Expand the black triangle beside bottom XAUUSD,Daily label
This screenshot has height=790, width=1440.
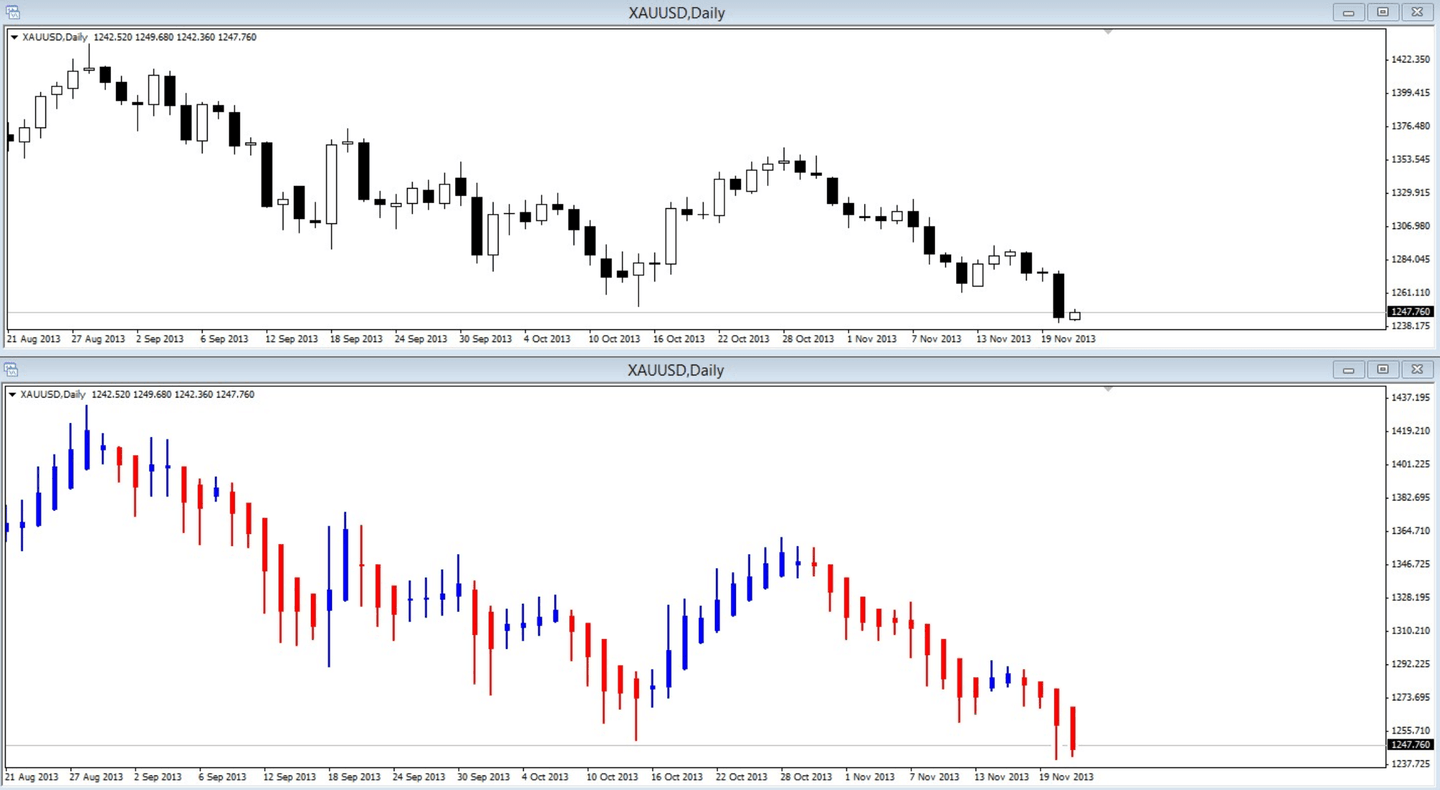click(x=14, y=395)
